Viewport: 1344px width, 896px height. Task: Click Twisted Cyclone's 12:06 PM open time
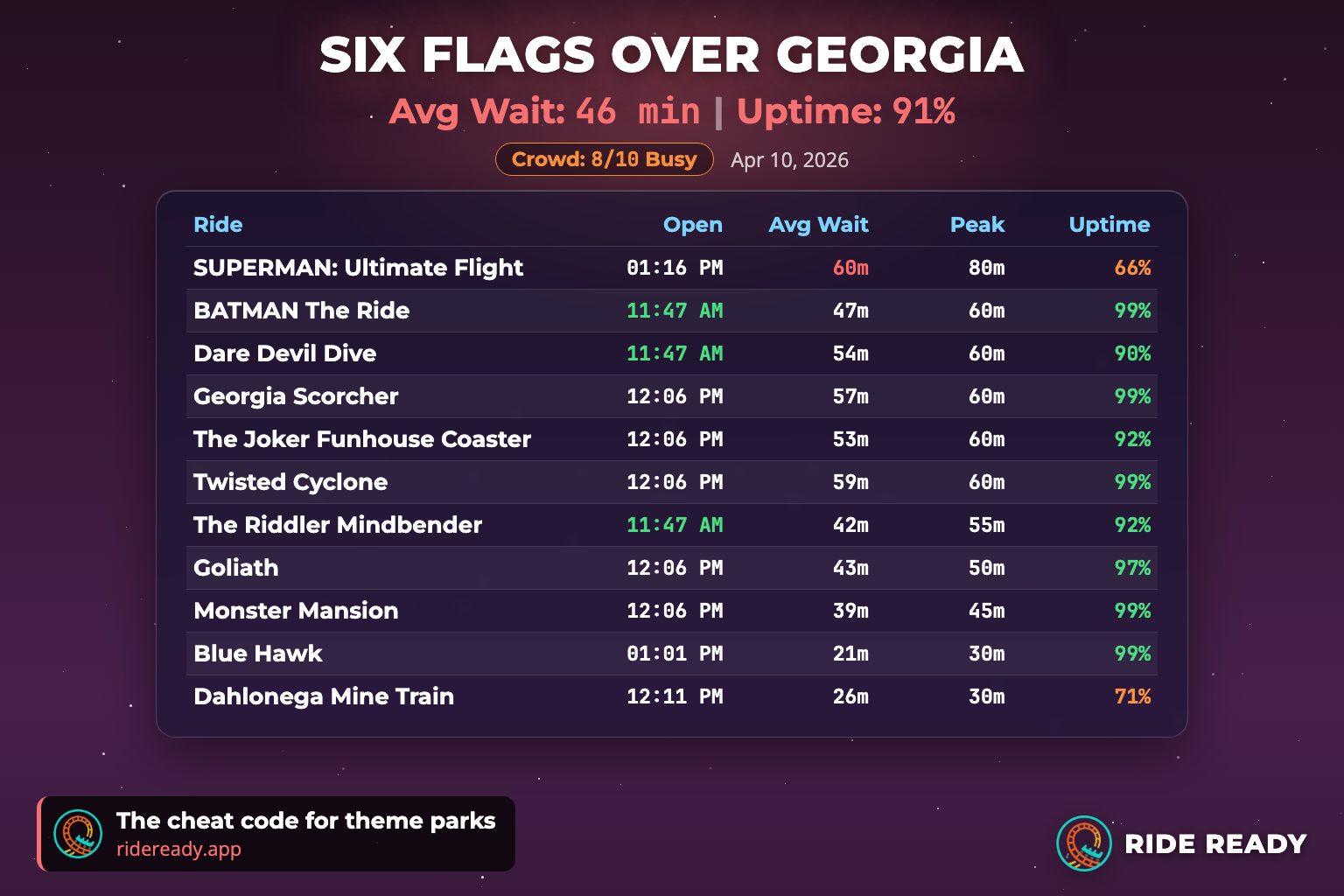(675, 482)
